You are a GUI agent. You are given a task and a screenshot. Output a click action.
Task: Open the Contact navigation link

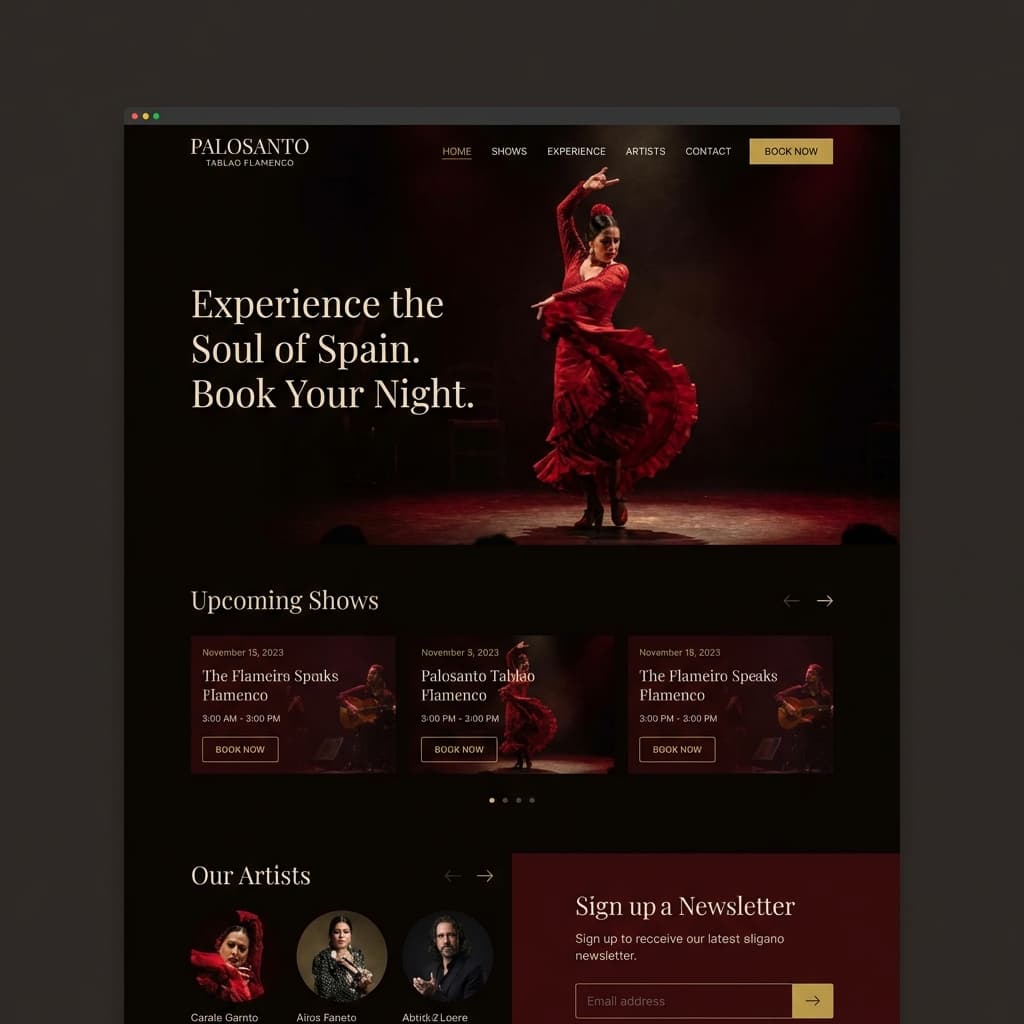[x=708, y=151]
